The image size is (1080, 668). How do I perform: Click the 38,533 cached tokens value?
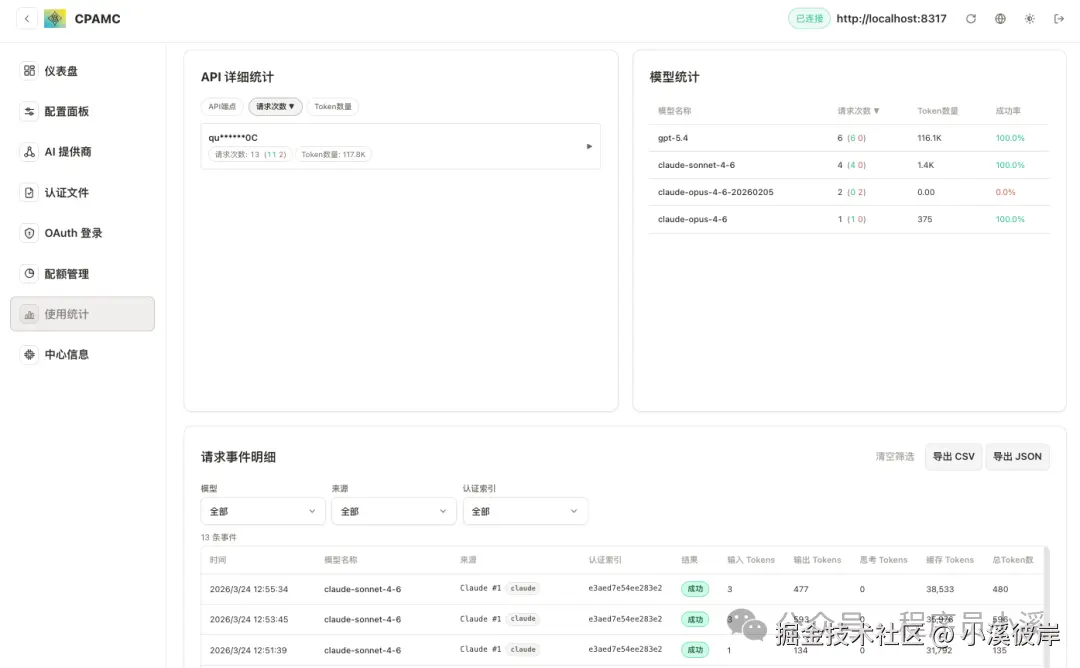(939, 589)
